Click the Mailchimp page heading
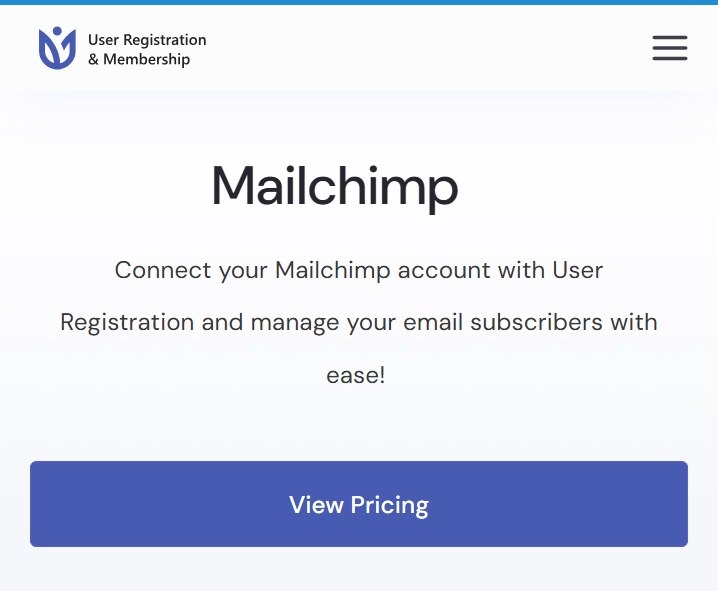This screenshot has height=591, width=718. [334, 187]
